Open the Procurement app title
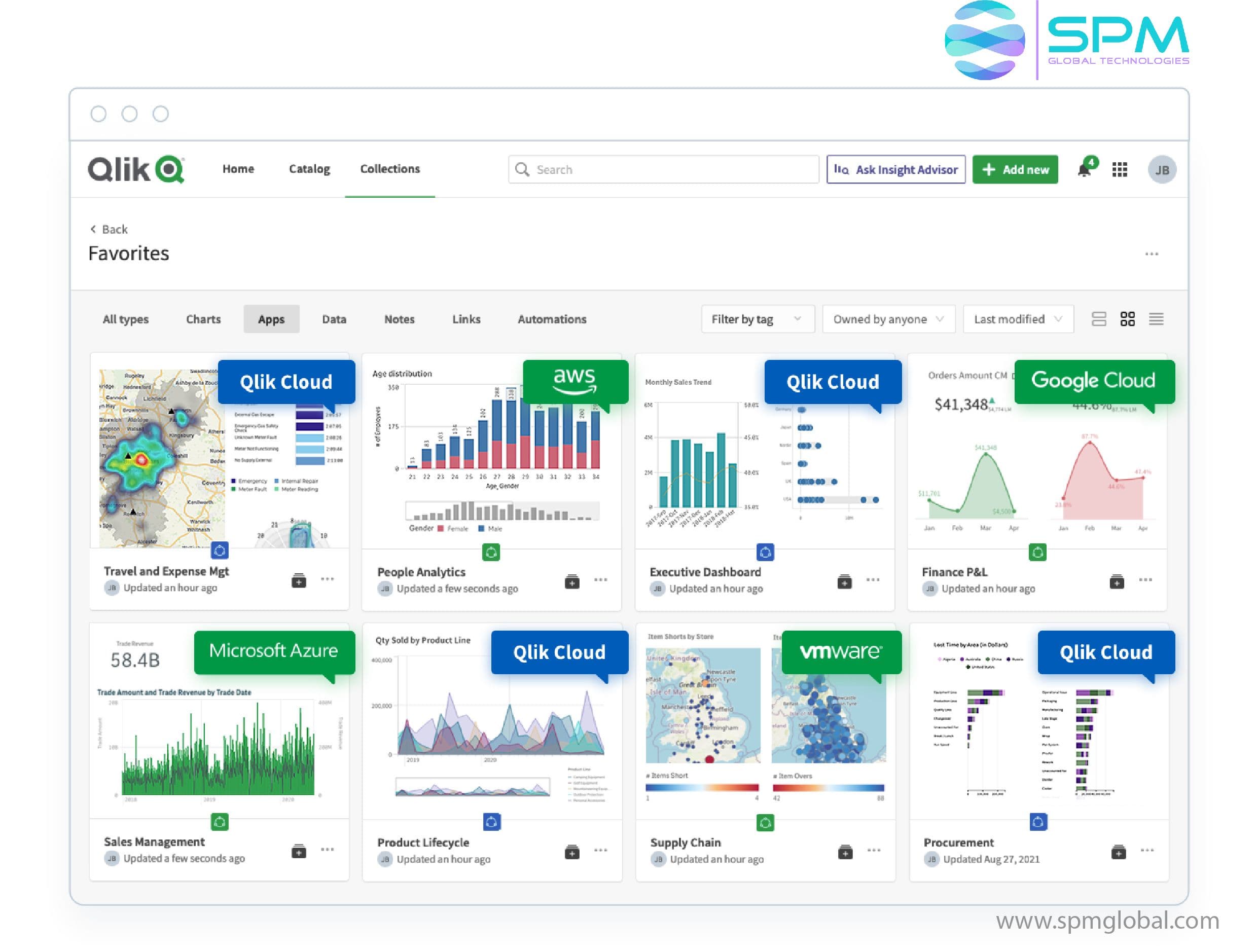This screenshot has height=952, width=1257. (x=959, y=843)
